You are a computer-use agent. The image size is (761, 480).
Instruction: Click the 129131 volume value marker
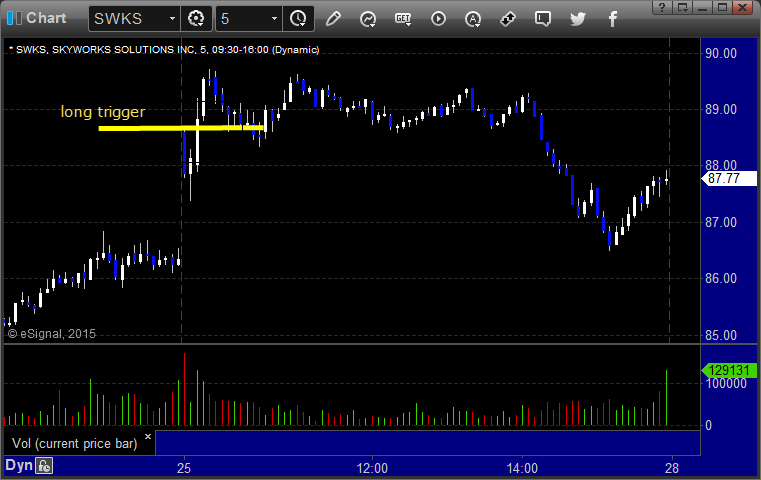click(x=729, y=370)
